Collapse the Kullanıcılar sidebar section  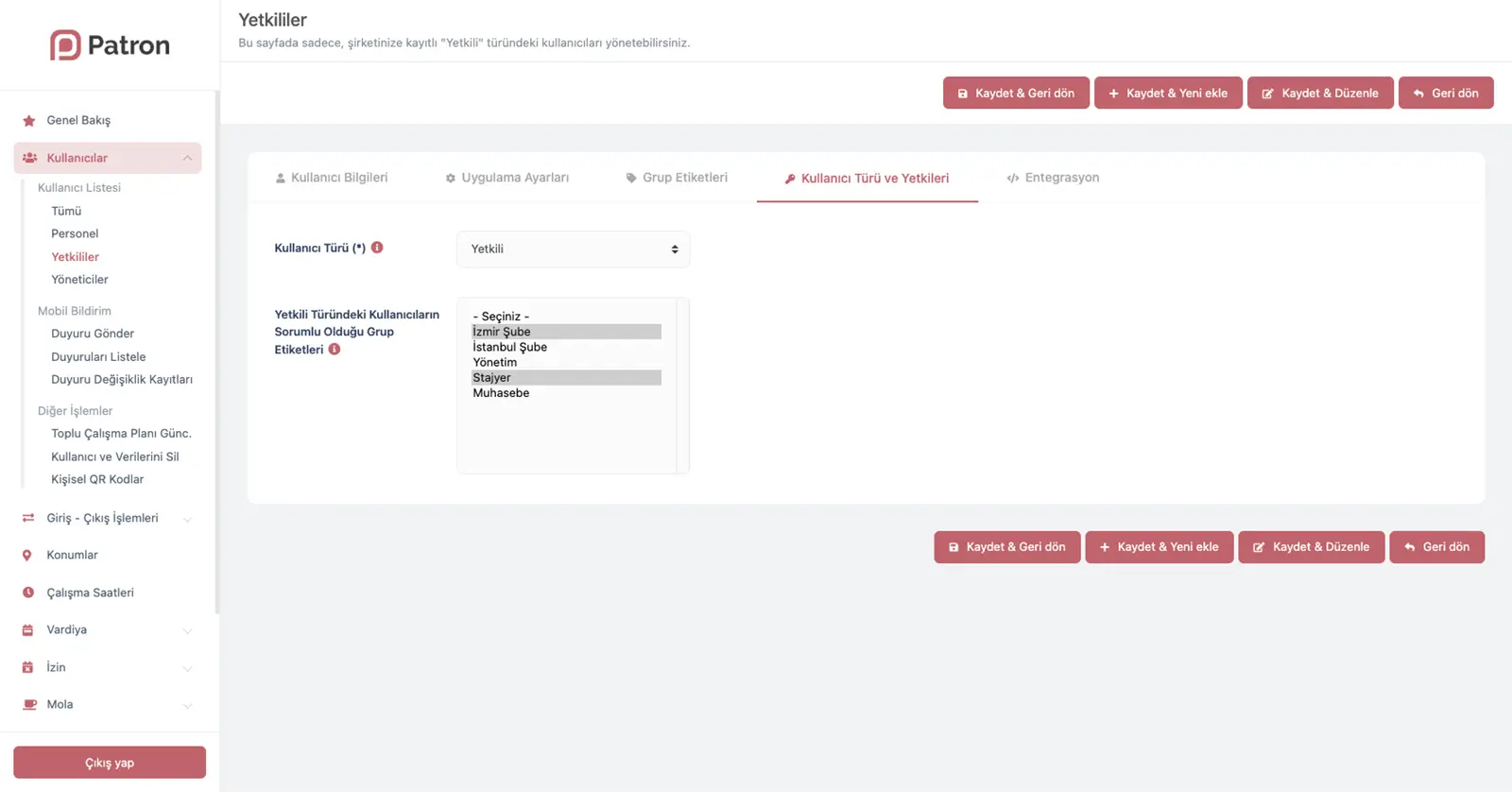point(187,158)
